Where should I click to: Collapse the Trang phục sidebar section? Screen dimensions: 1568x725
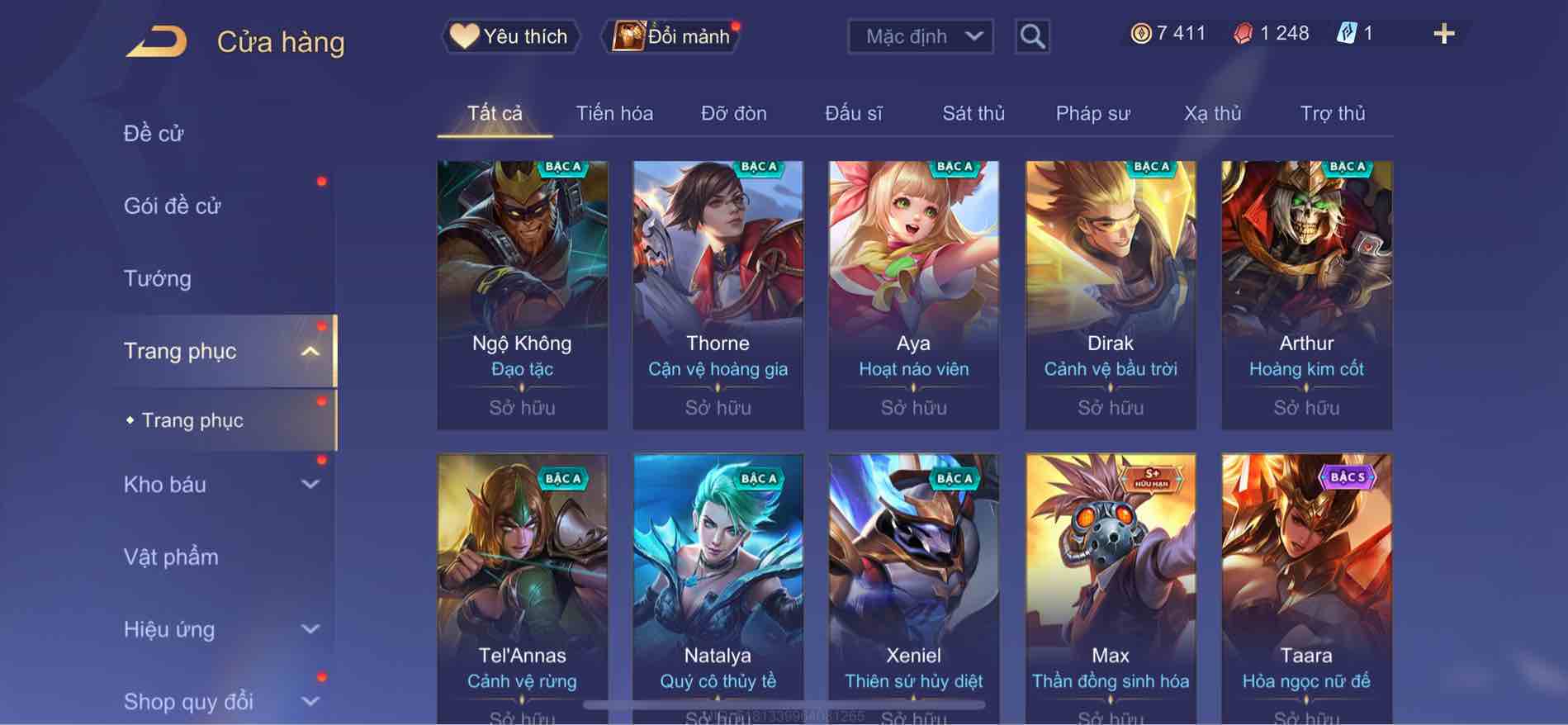pos(310,351)
